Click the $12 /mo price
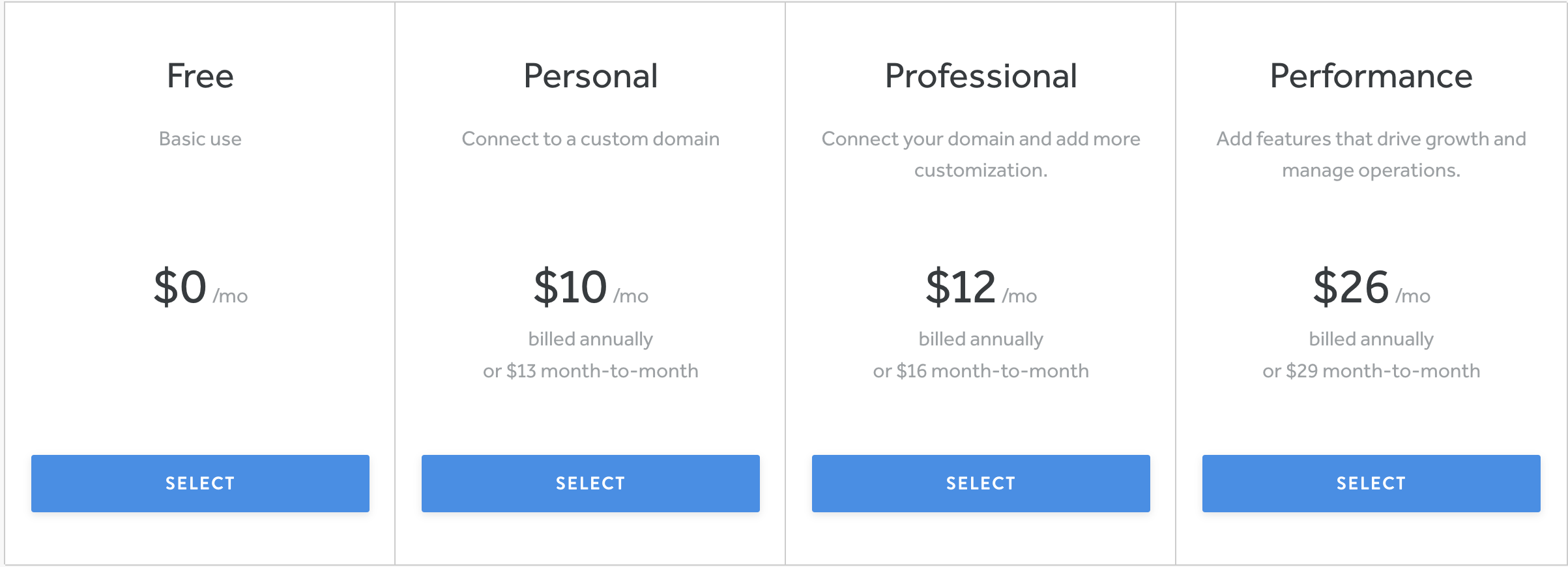The width and height of the screenshot is (1568, 567). 981,287
